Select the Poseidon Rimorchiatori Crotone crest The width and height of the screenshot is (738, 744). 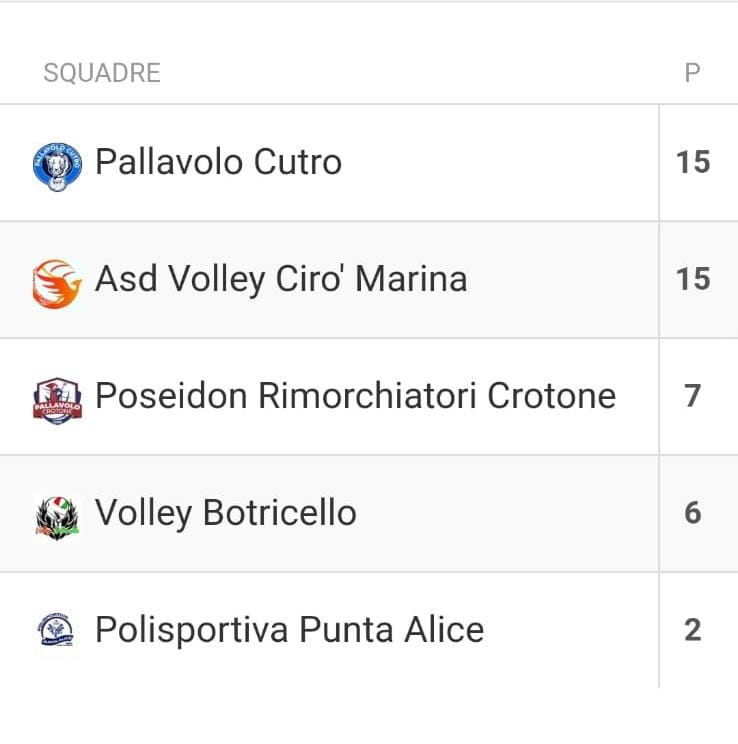click(x=57, y=399)
